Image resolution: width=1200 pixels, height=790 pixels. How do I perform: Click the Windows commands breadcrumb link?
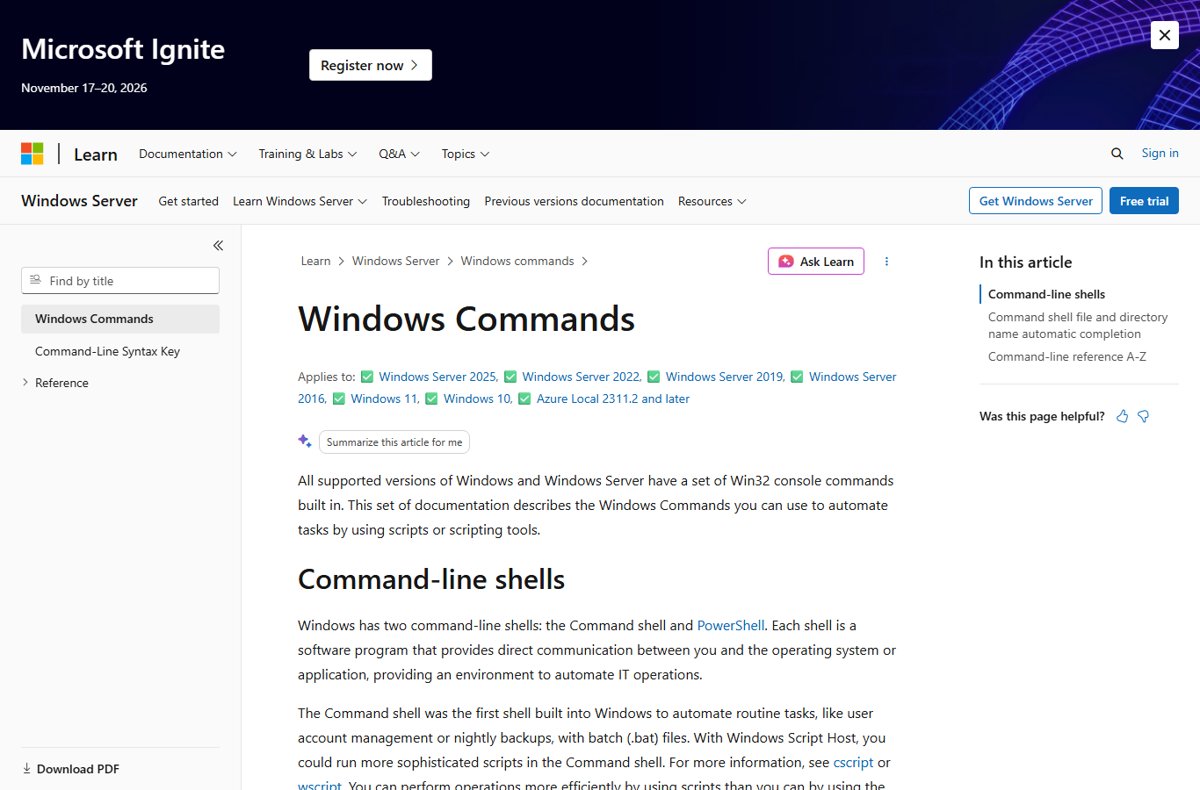(517, 261)
